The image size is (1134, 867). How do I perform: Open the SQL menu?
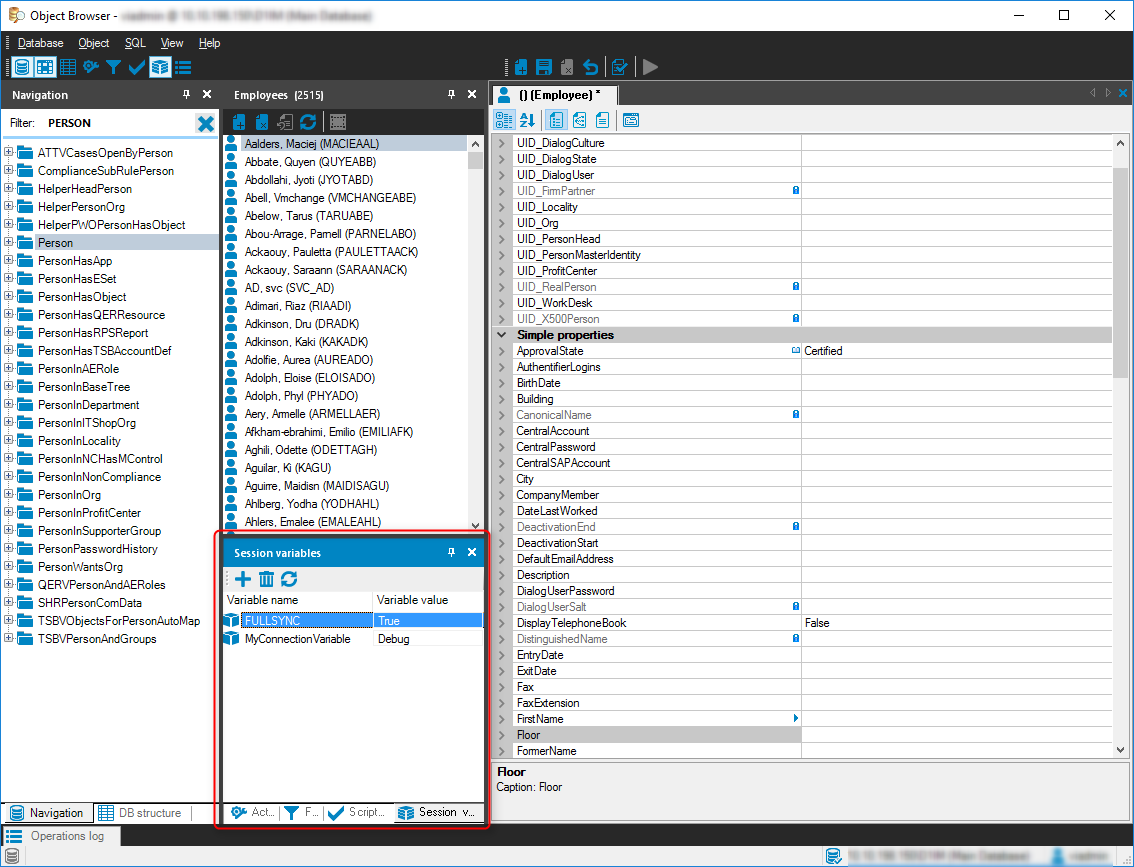click(x=135, y=43)
